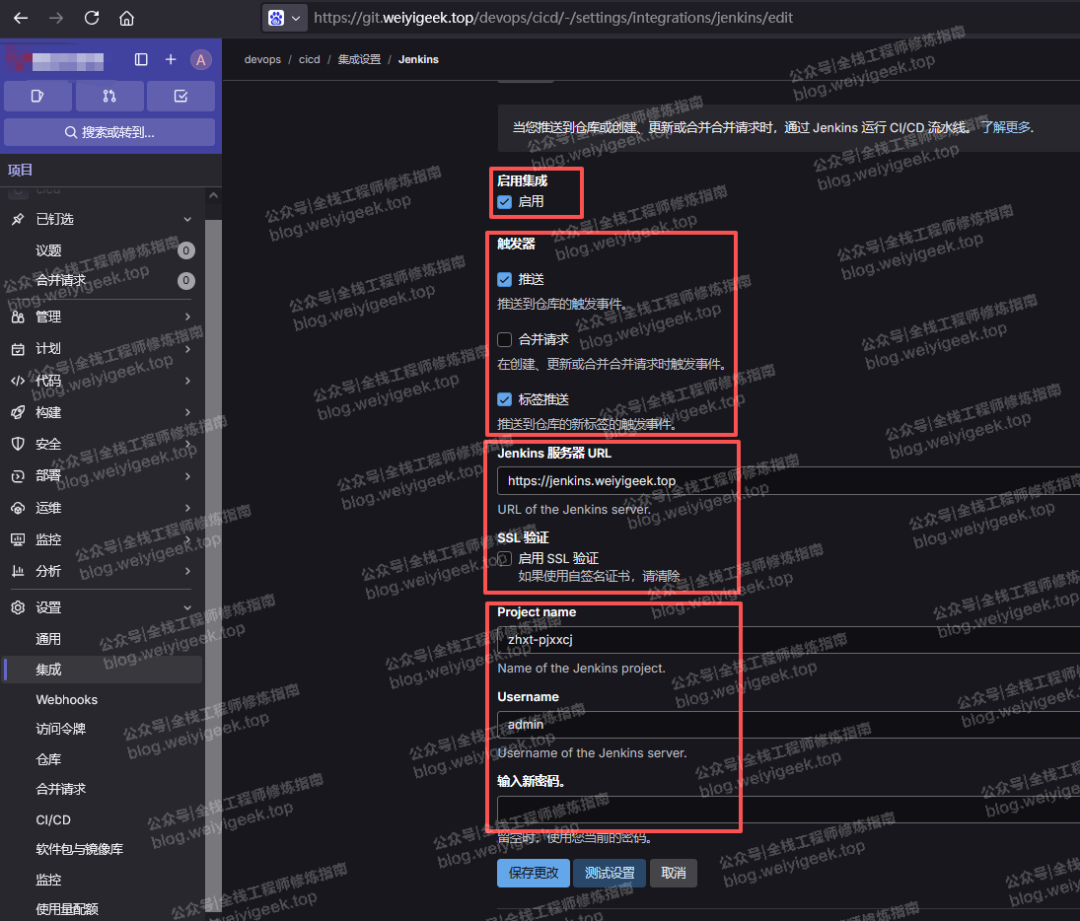Expand the 计划 menu chevron
Viewport: 1080px width, 921px height.
pos(187,349)
